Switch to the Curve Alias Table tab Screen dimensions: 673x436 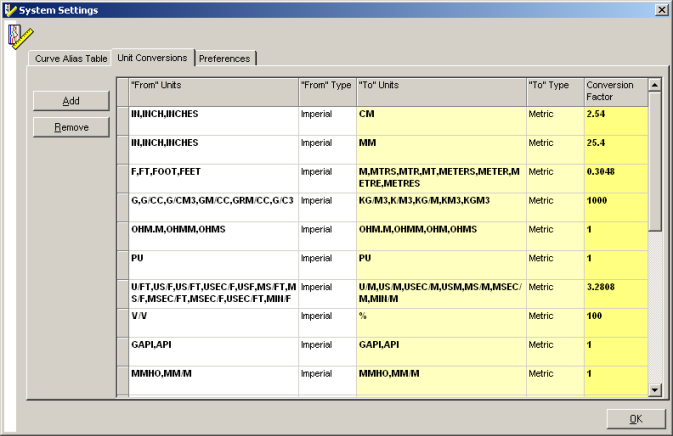pyautogui.click(x=71, y=59)
